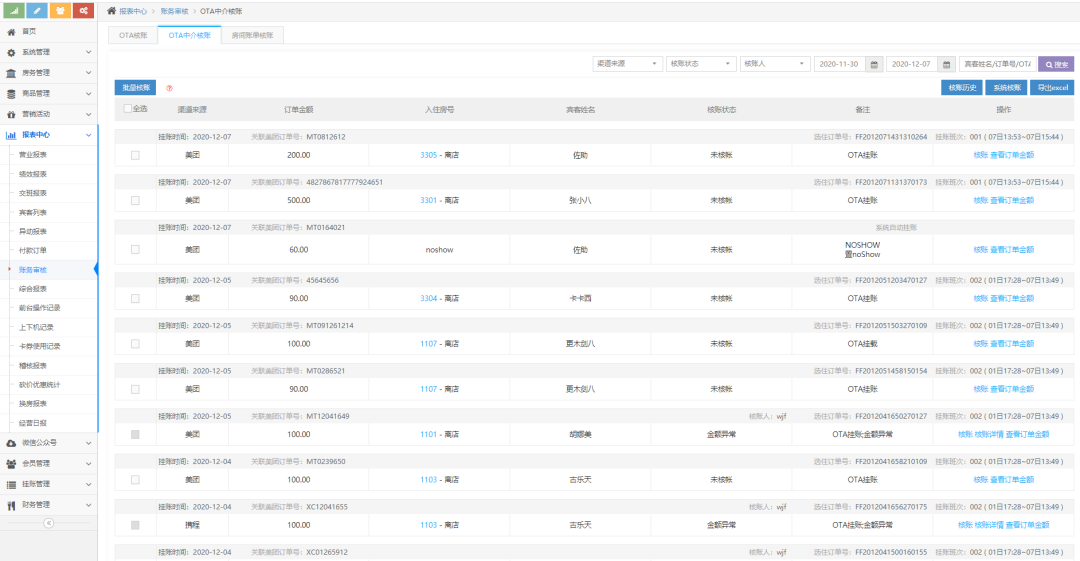Click the 微信公众号 cloud icon
Viewport: 1080px width, 561px height.
(11, 443)
